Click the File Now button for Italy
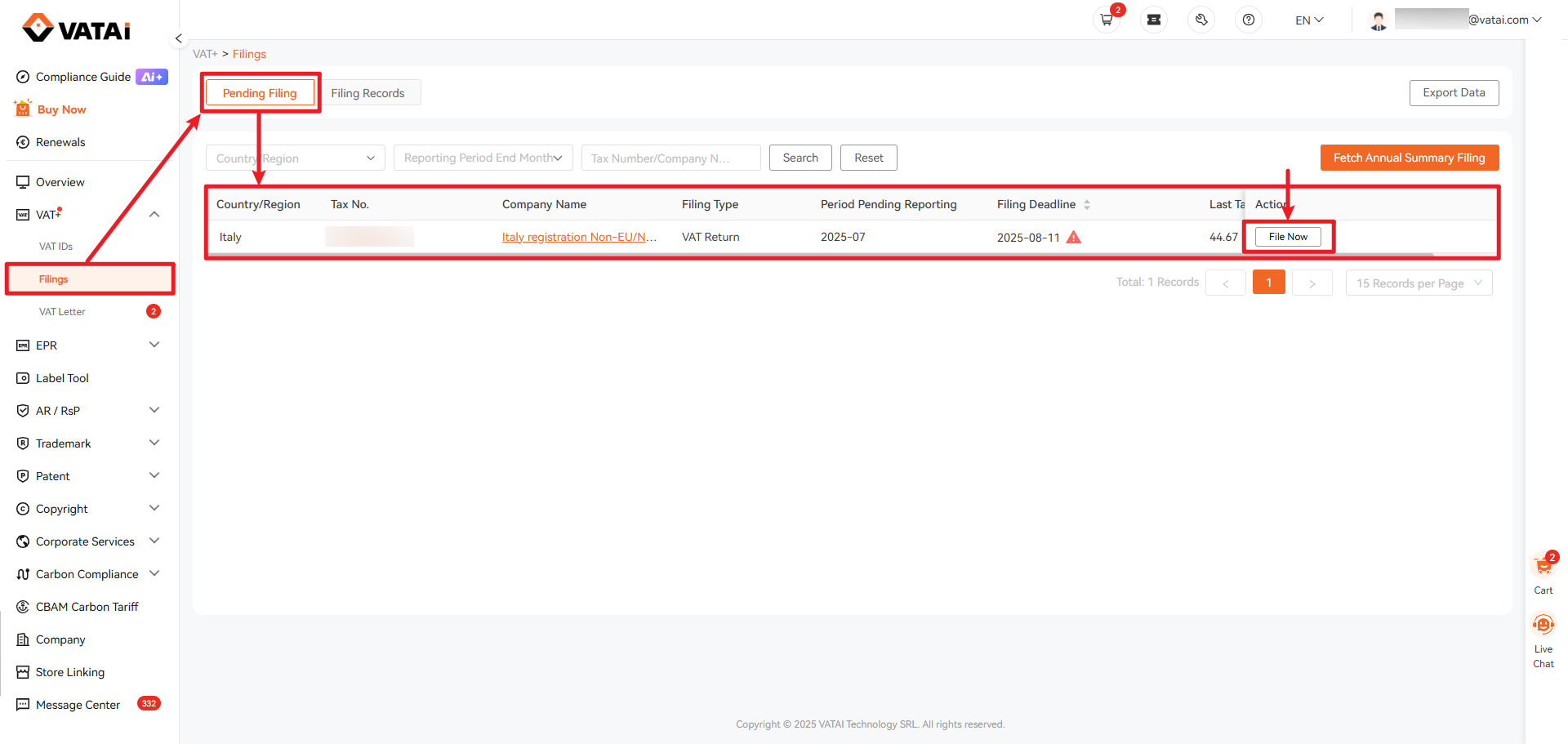This screenshot has width=1568, height=744. [x=1288, y=237]
